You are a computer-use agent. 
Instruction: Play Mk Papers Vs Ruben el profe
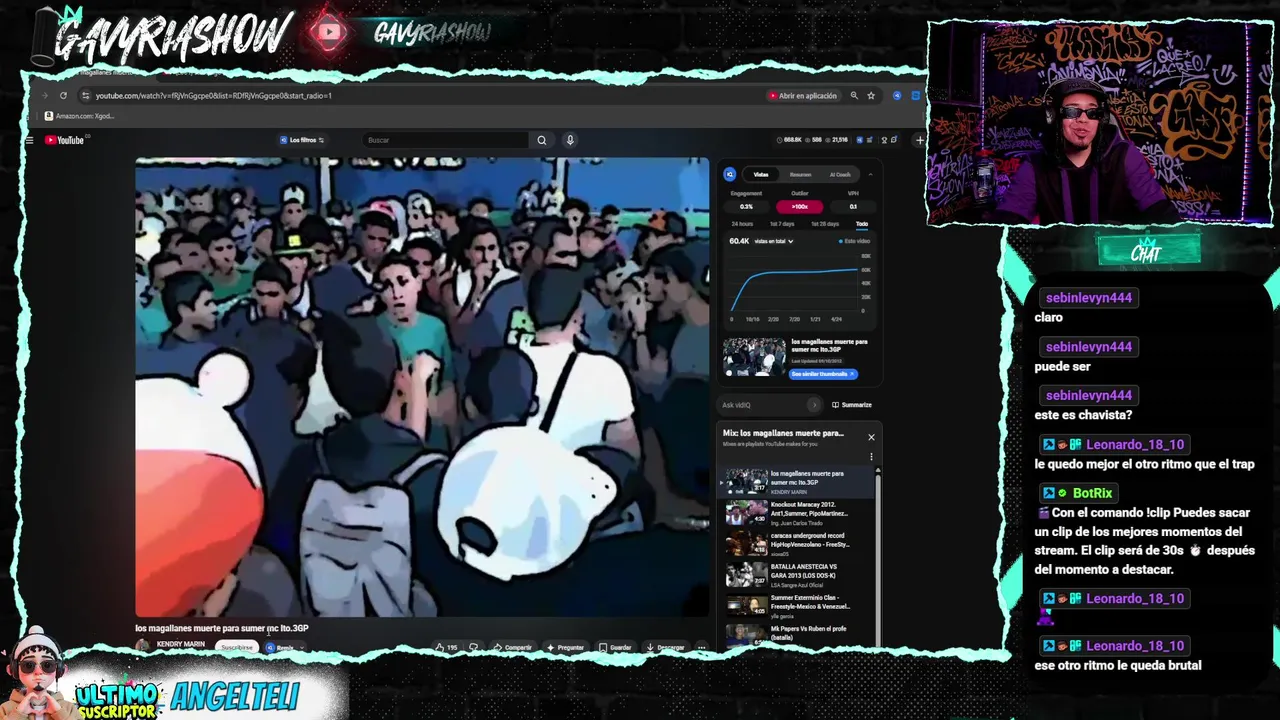coord(797,633)
